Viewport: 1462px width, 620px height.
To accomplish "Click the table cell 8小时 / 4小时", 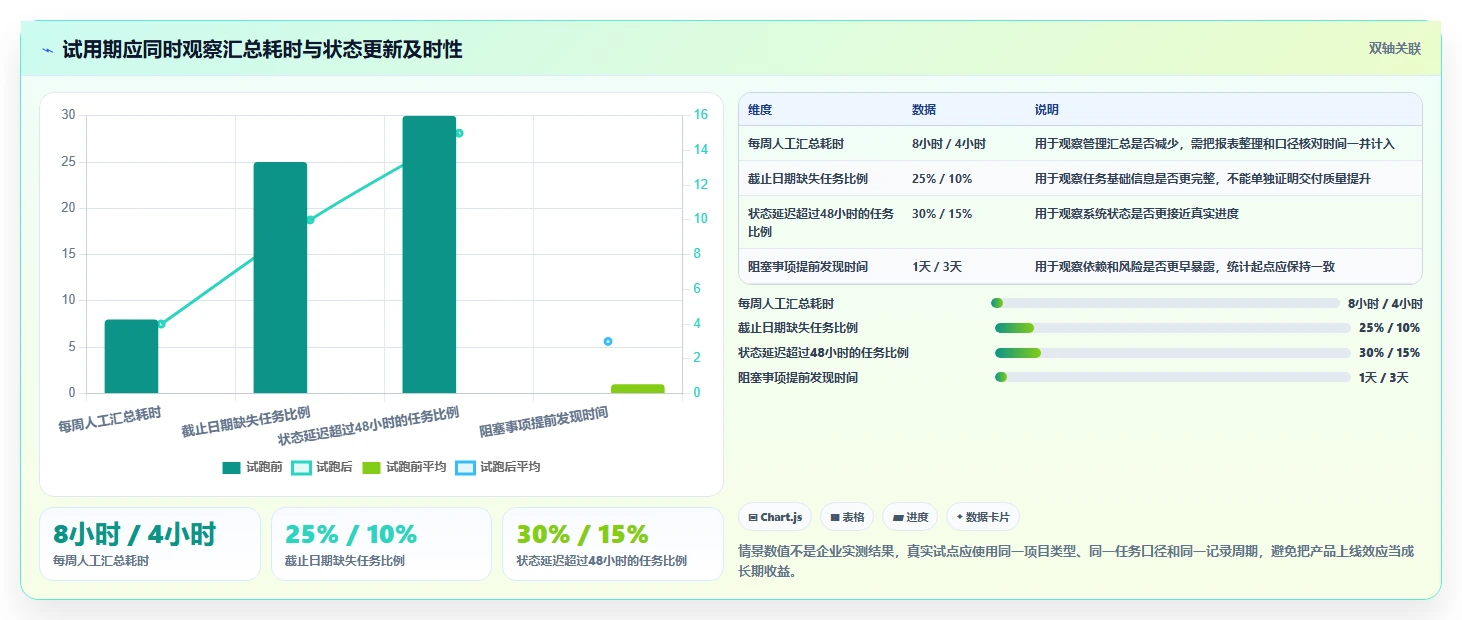I will [949, 144].
